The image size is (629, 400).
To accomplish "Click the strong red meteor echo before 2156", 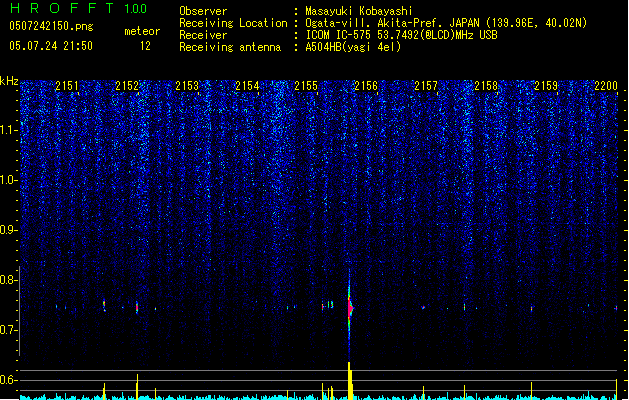I will [x=350, y=308].
